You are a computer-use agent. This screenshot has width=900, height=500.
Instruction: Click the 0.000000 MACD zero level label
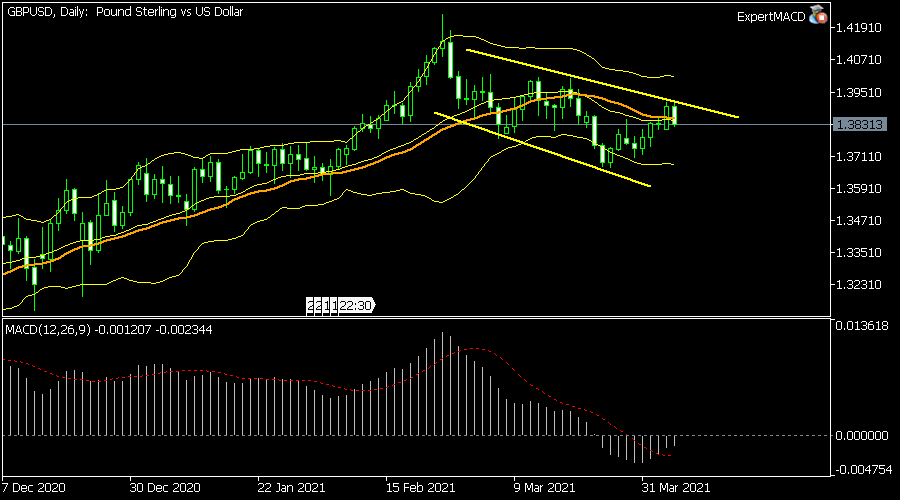click(860, 436)
